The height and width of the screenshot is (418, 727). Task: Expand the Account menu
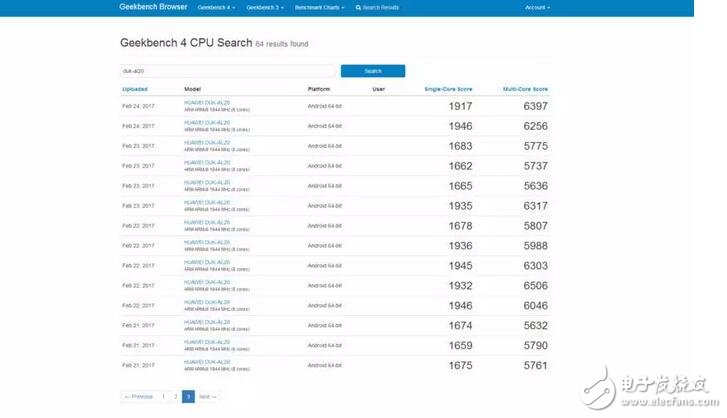(537, 7)
